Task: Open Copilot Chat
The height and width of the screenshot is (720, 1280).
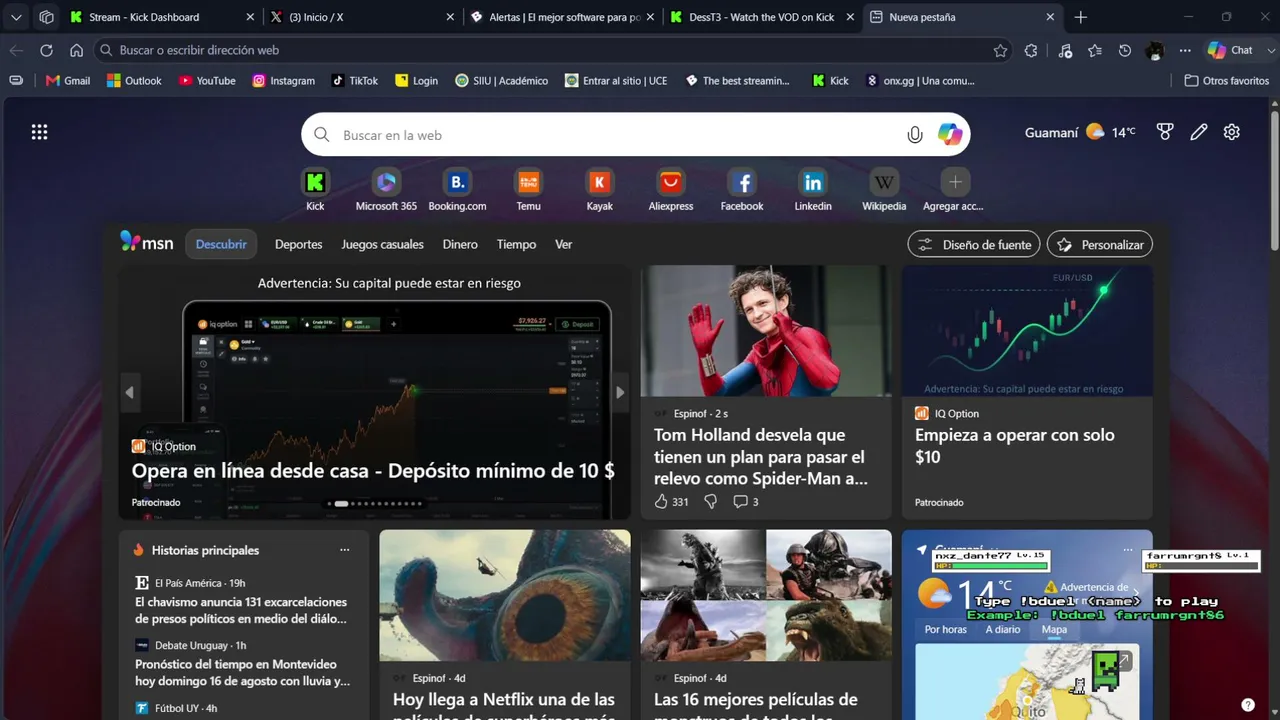Action: click(1230, 50)
